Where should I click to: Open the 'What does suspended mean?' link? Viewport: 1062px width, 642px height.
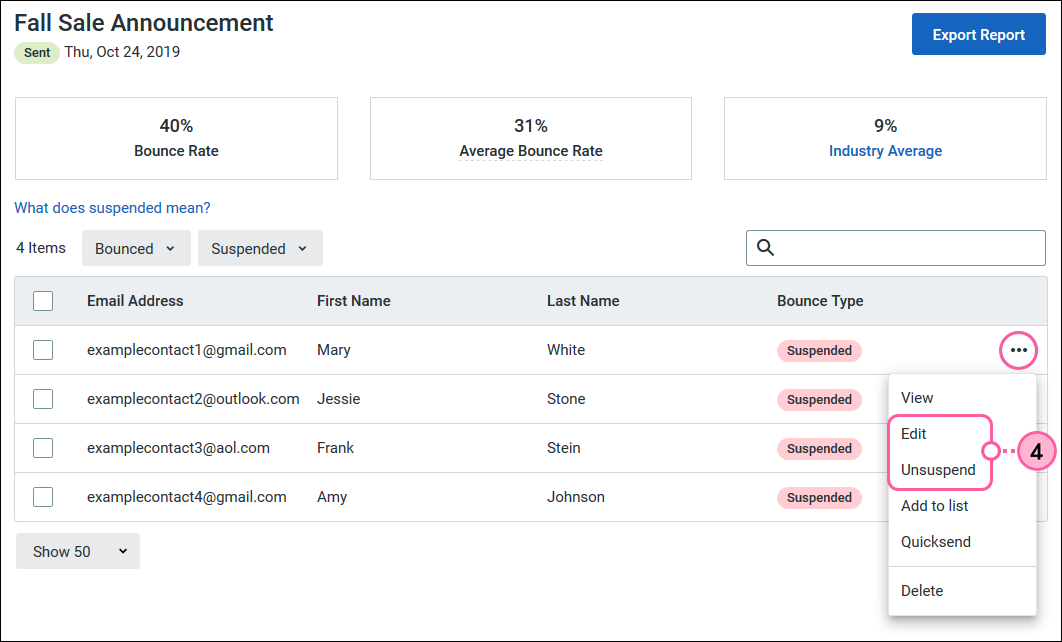tap(112, 208)
